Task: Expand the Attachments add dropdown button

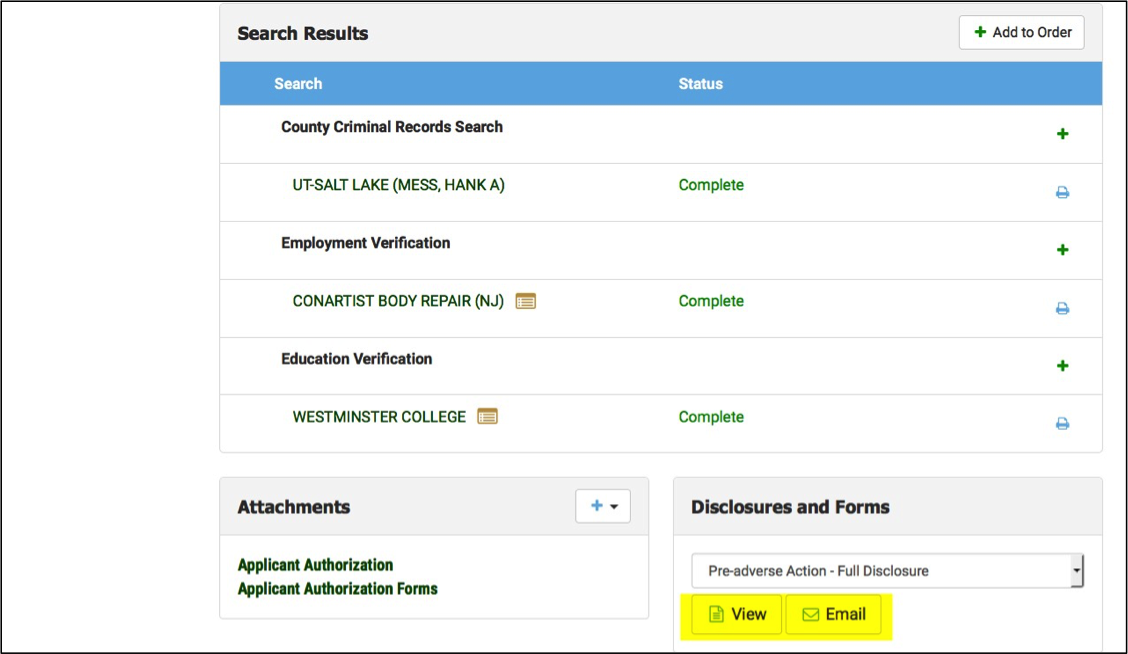Action: click(603, 506)
